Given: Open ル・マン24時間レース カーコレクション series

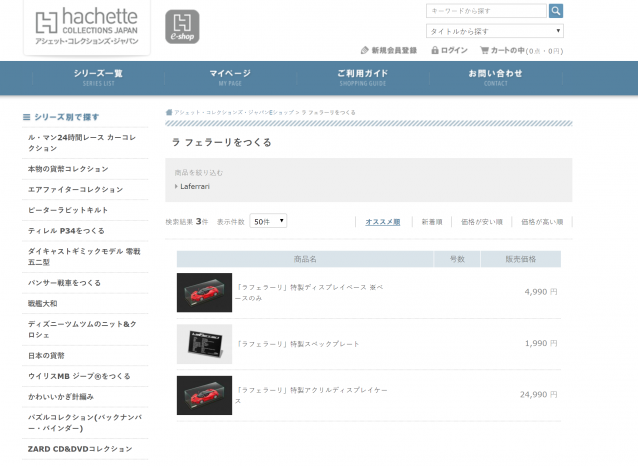Looking at the screenshot, I should pos(85,143).
